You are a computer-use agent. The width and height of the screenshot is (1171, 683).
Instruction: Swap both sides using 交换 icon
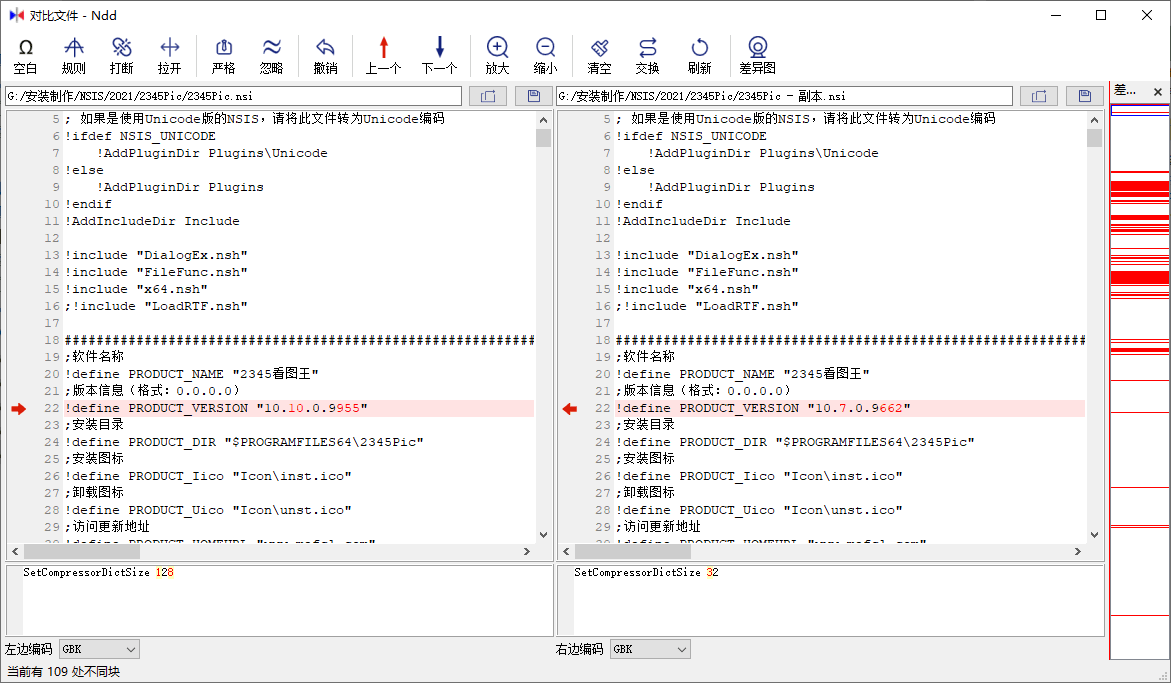pos(648,56)
